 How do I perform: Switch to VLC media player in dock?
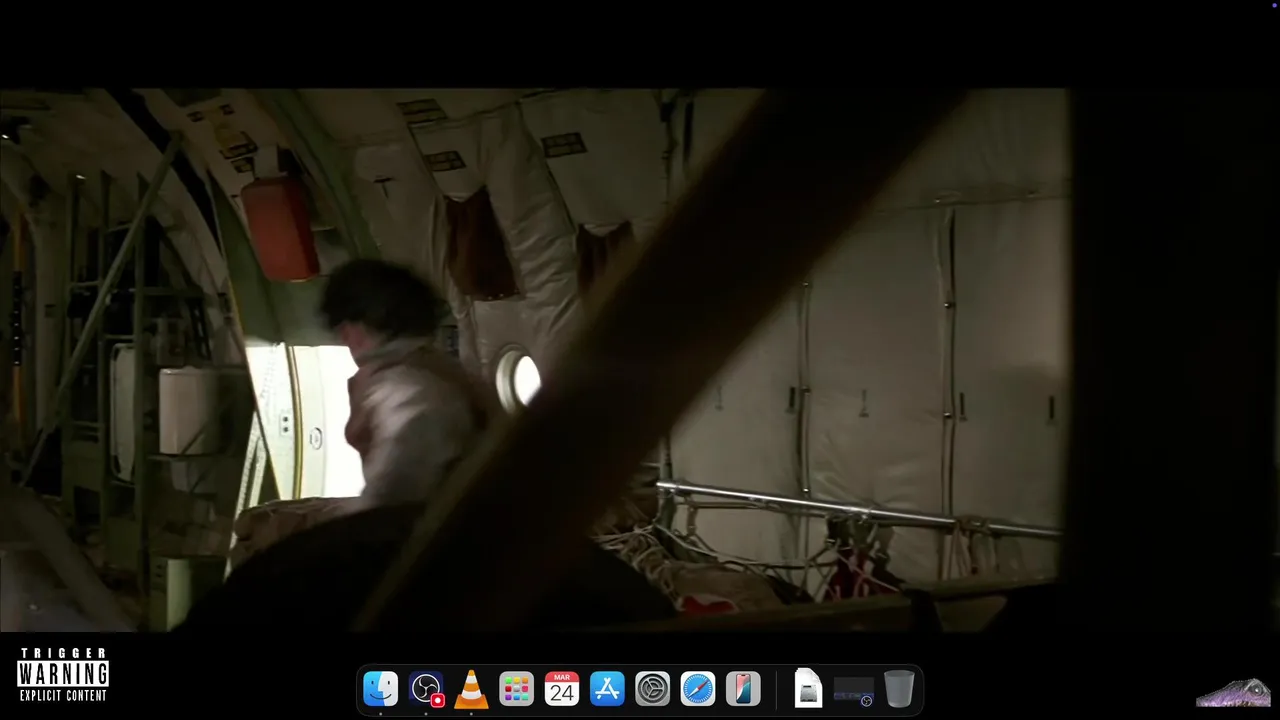point(471,689)
